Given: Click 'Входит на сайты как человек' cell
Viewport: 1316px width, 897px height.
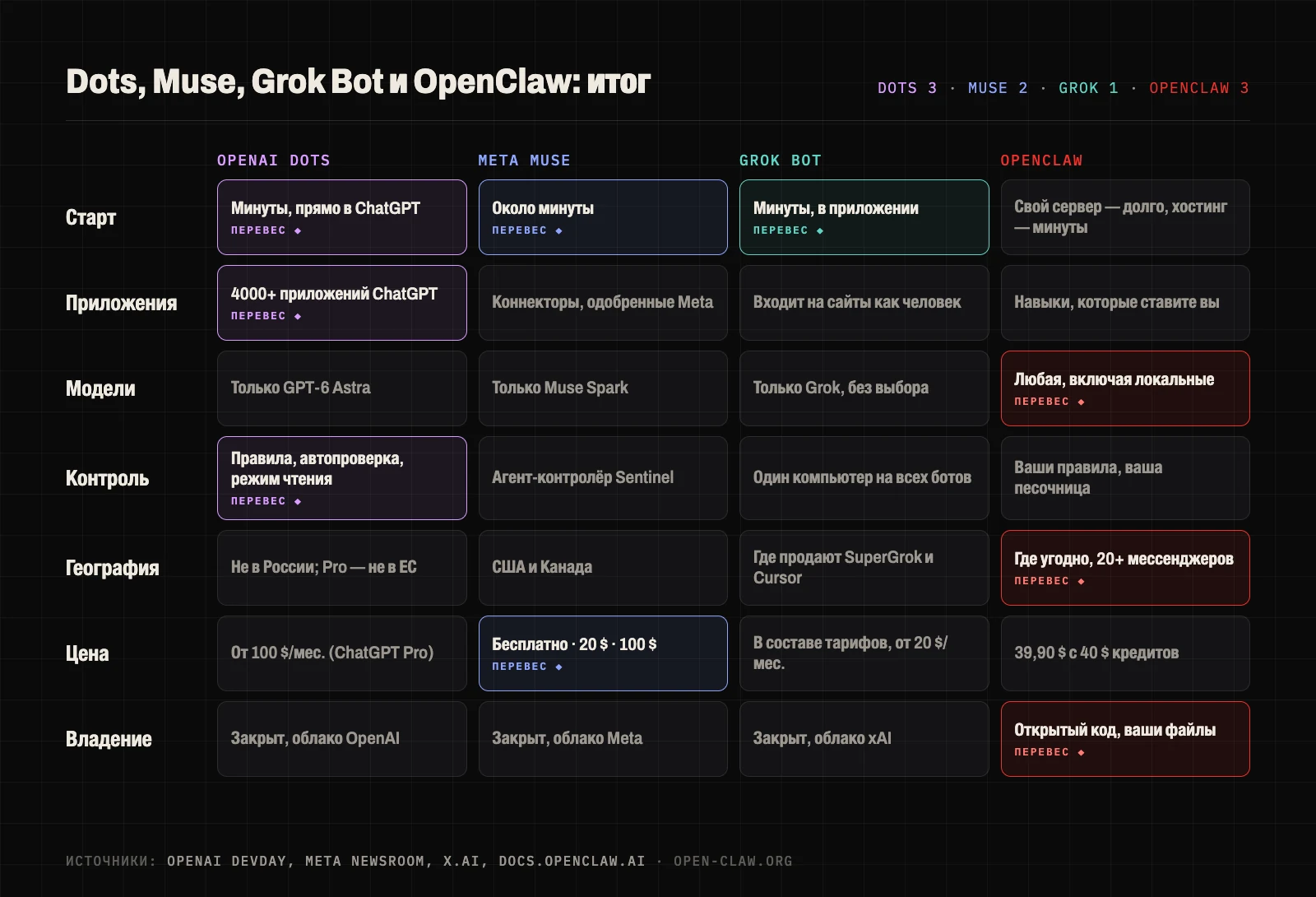Looking at the screenshot, I should coord(864,303).
